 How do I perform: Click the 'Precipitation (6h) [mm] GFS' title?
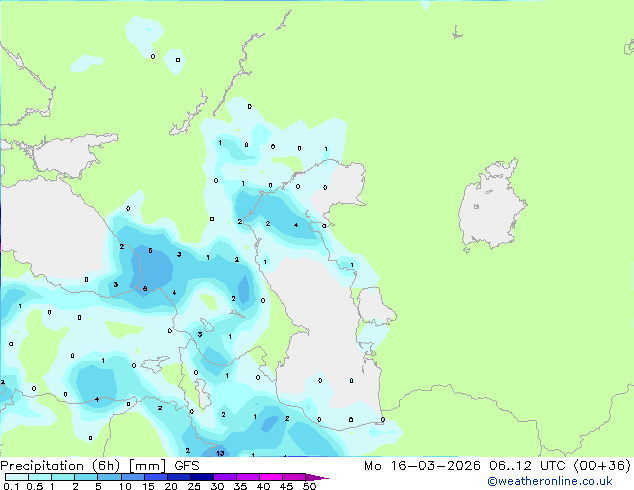(x=100, y=466)
